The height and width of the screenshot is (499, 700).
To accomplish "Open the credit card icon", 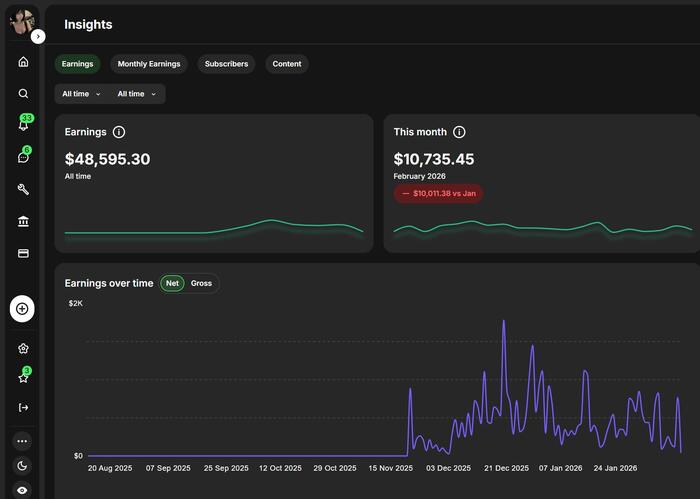I will 23,253.
